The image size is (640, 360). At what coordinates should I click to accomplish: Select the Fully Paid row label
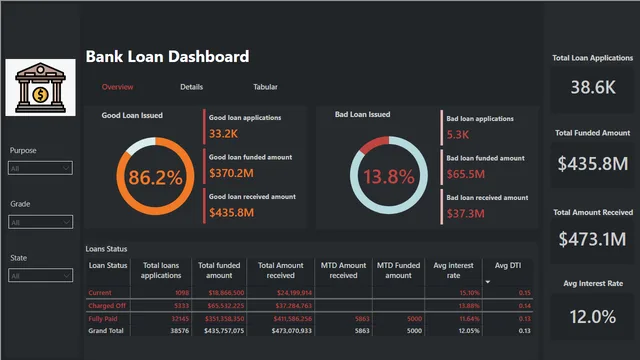tap(103, 319)
